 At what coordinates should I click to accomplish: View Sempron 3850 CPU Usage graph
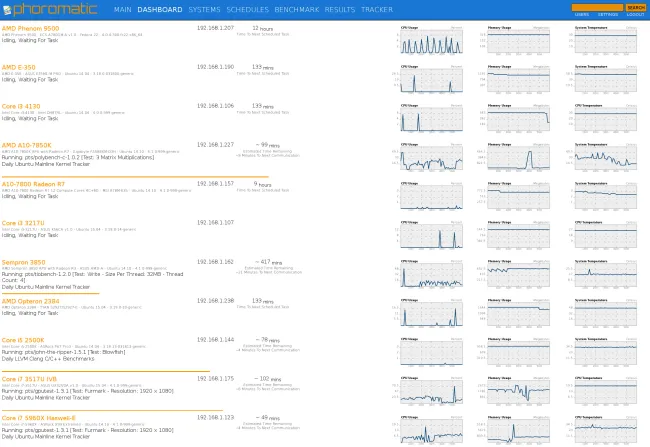(431, 275)
